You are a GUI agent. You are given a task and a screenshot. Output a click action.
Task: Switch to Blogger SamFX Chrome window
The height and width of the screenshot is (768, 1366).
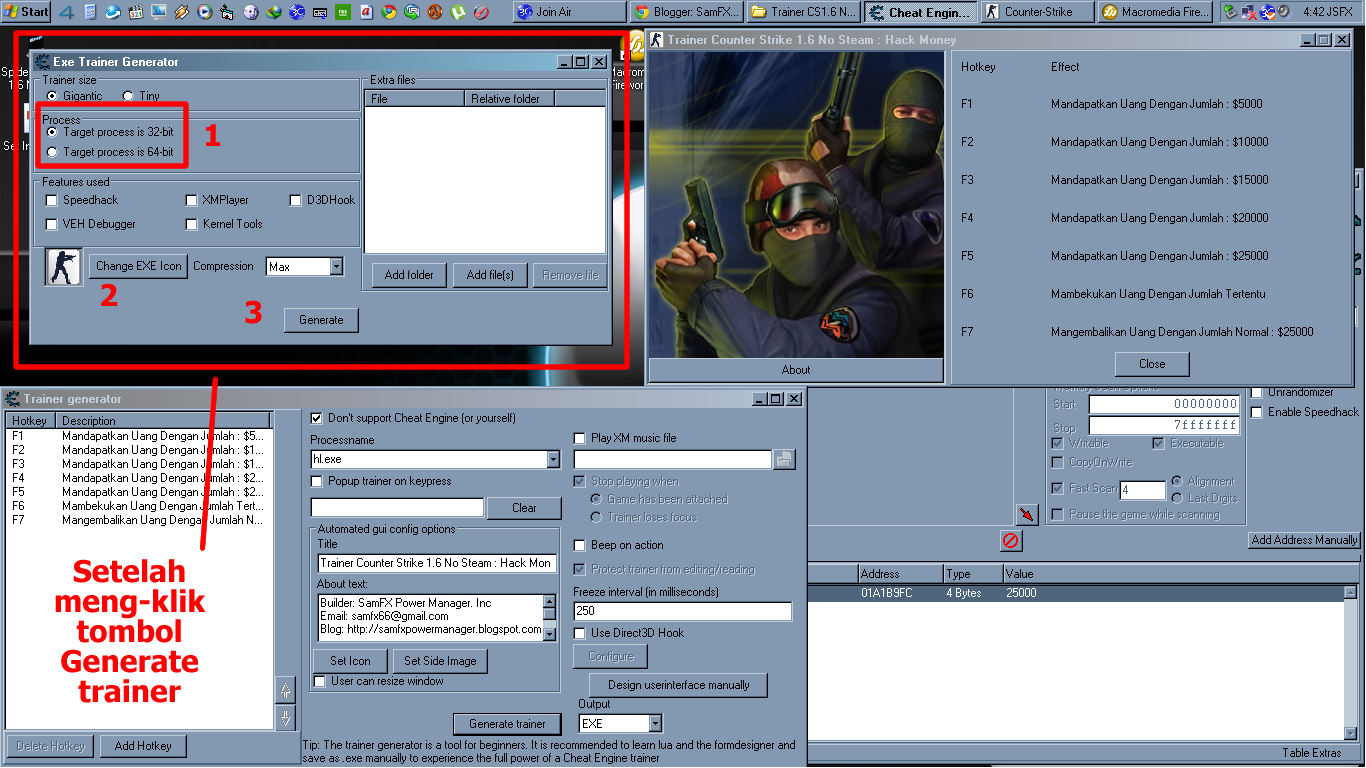(688, 12)
